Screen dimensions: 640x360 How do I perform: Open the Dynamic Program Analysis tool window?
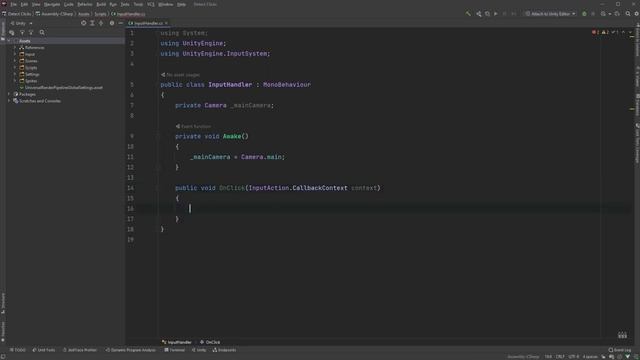(x=131, y=350)
